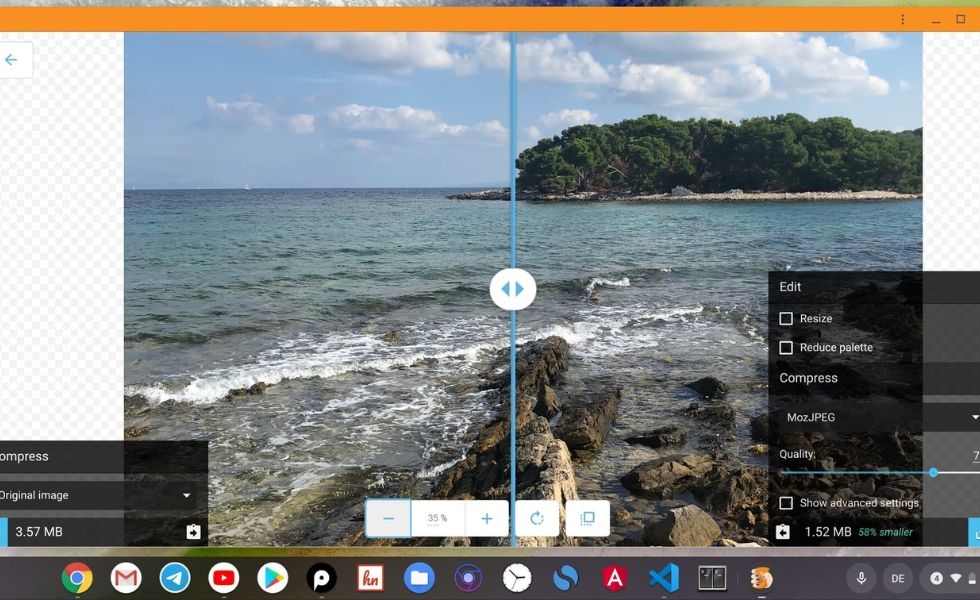Maximize the Squoosh window
The width and height of the screenshot is (980, 600).
[961, 19]
